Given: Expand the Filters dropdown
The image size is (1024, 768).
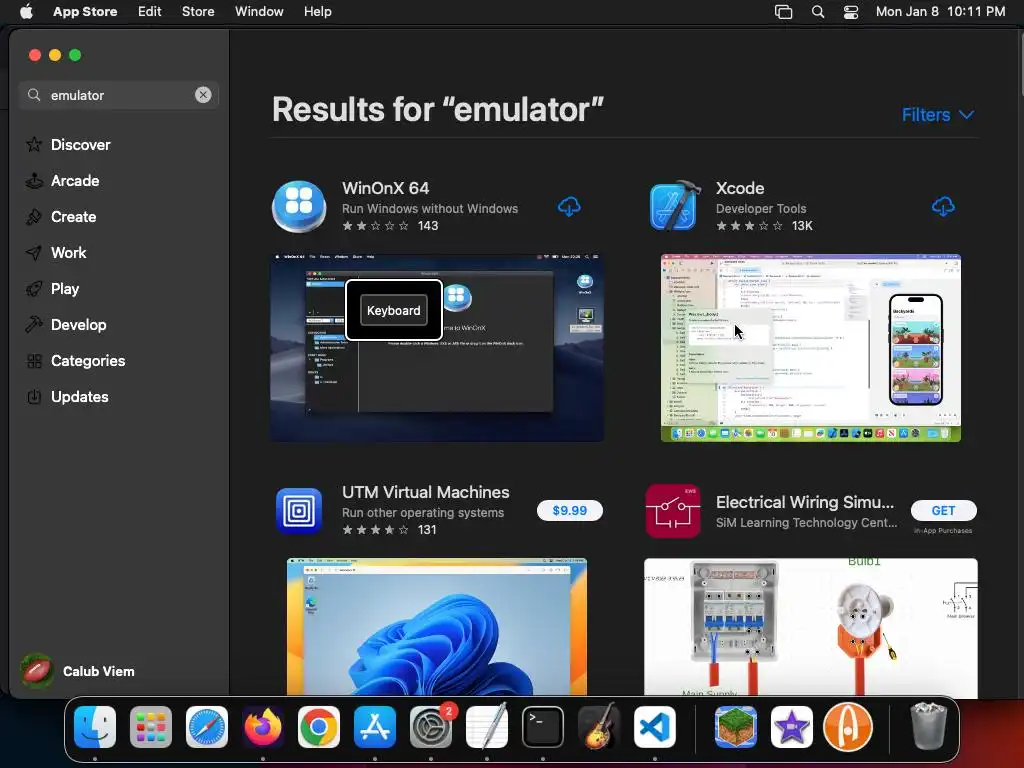Looking at the screenshot, I should coord(938,115).
